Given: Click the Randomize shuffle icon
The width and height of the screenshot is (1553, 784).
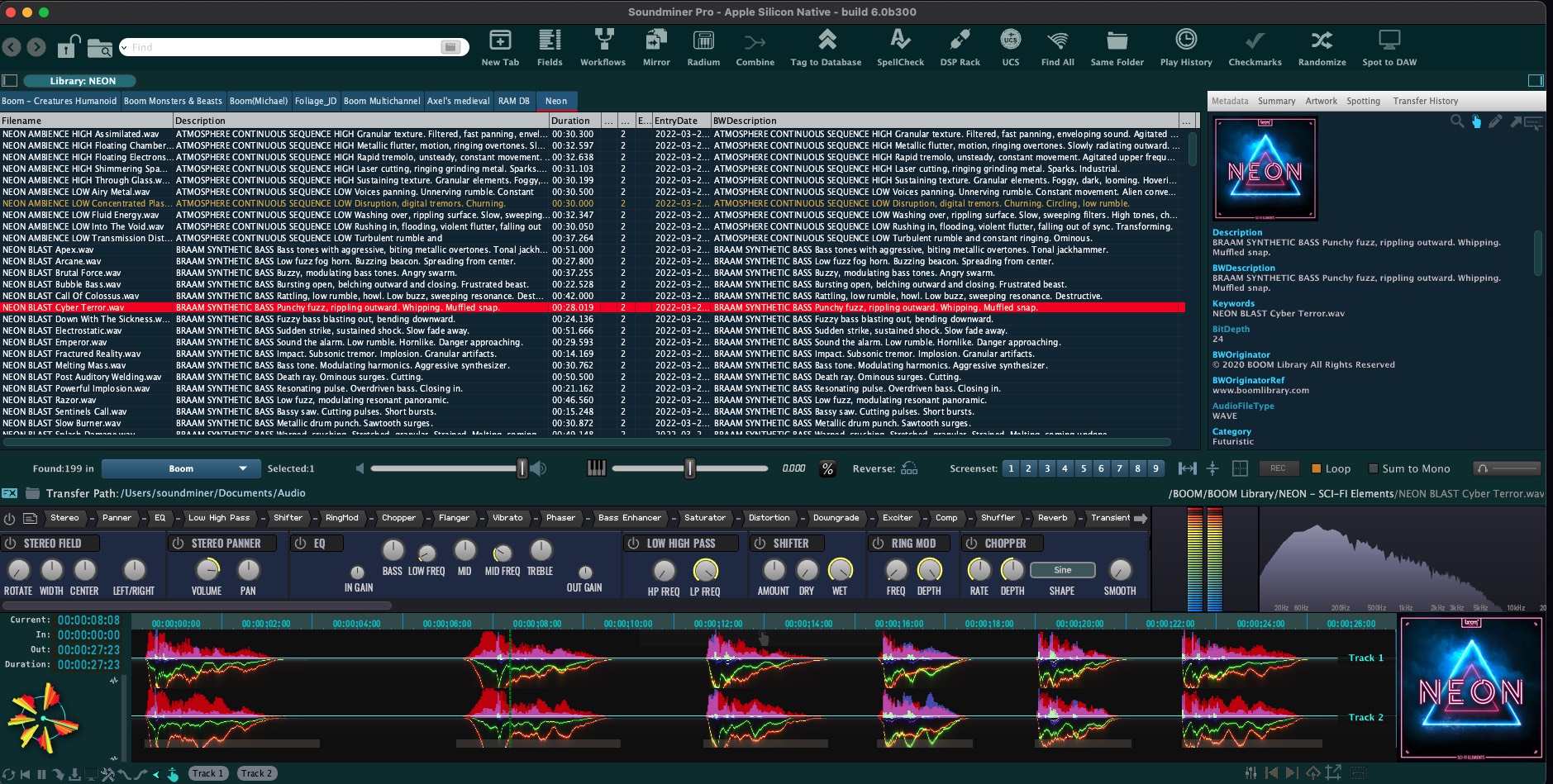Looking at the screenshot, I should click(x=1322, y=40).
